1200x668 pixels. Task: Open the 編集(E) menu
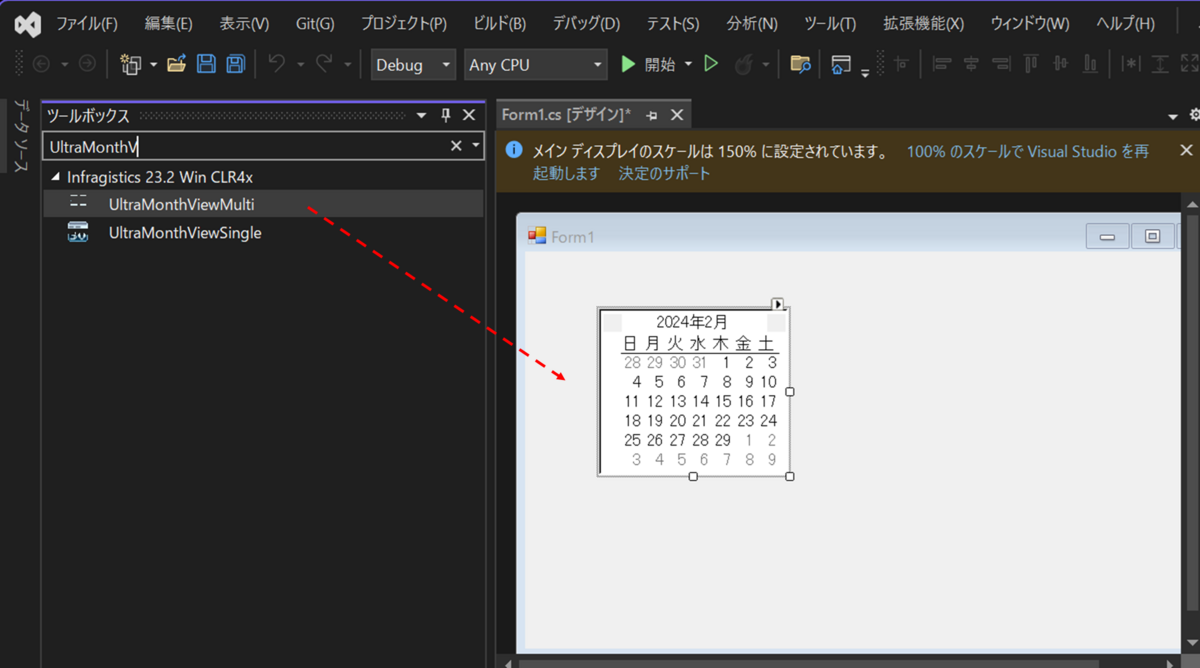pyautogui.click(x=168, y=24)
